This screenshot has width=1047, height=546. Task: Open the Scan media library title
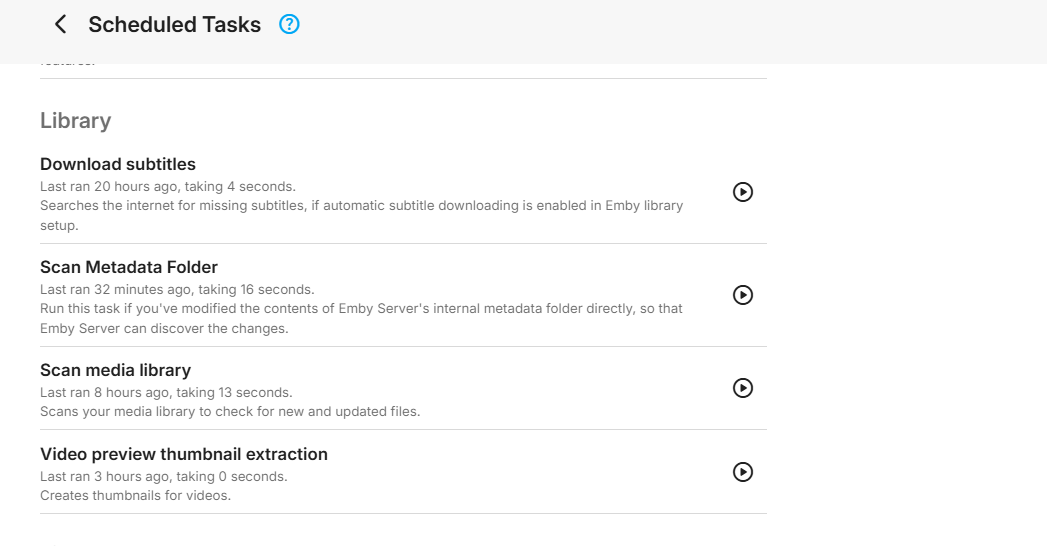[x=115, y=370]
